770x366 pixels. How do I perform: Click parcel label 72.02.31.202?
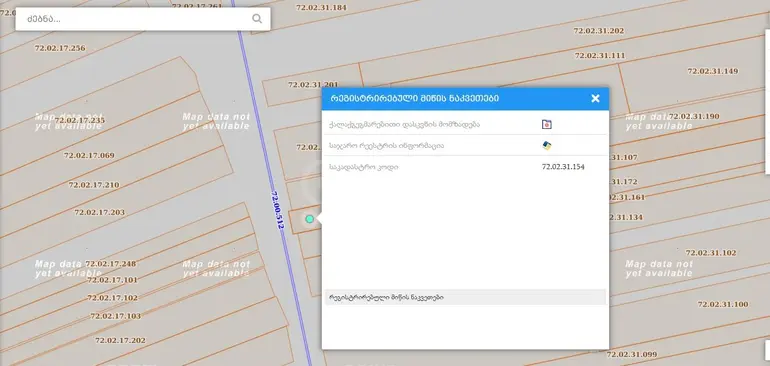599,30
